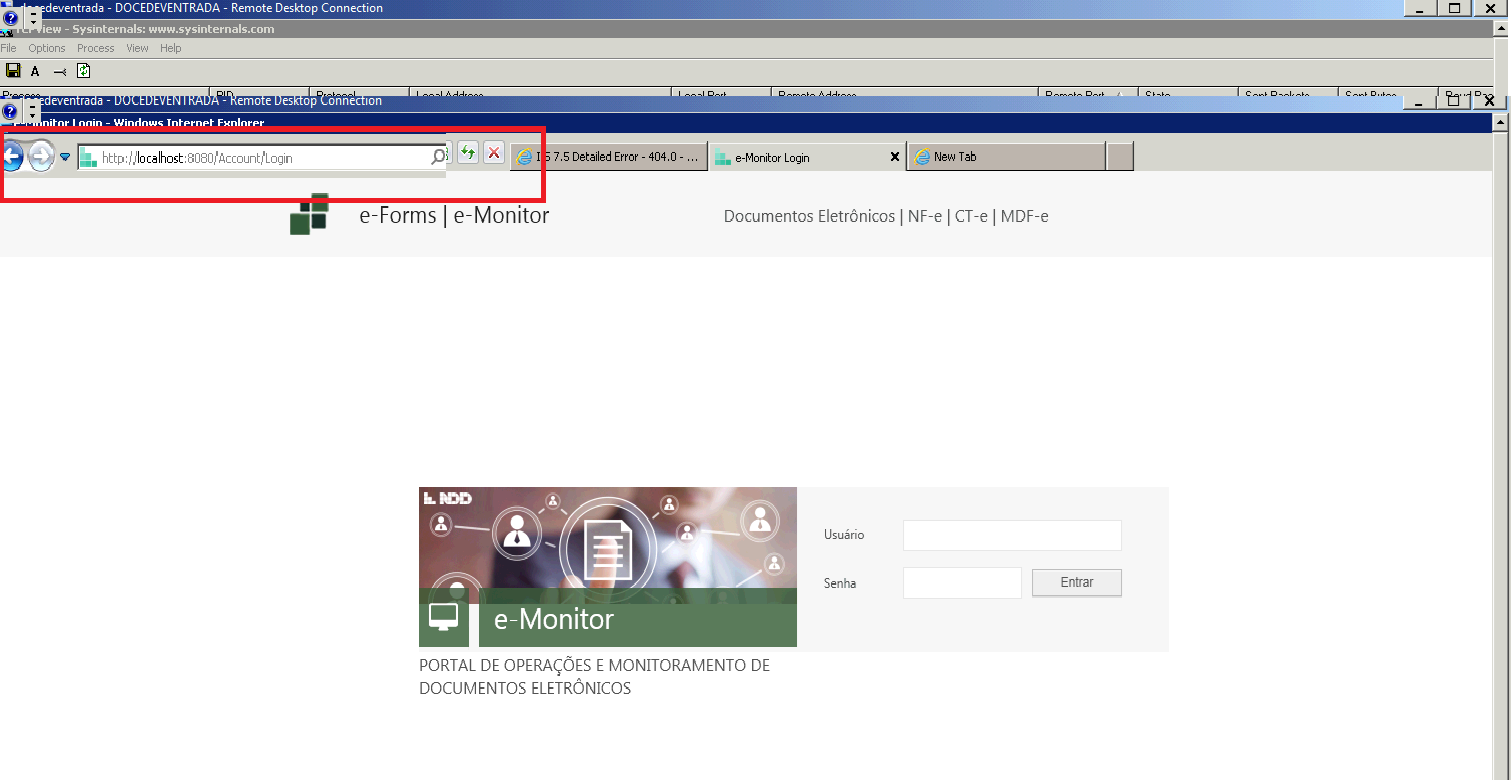Open the recent pages dropdown arrow
This screenshot has height=780, width=1511.
[65, 157]
